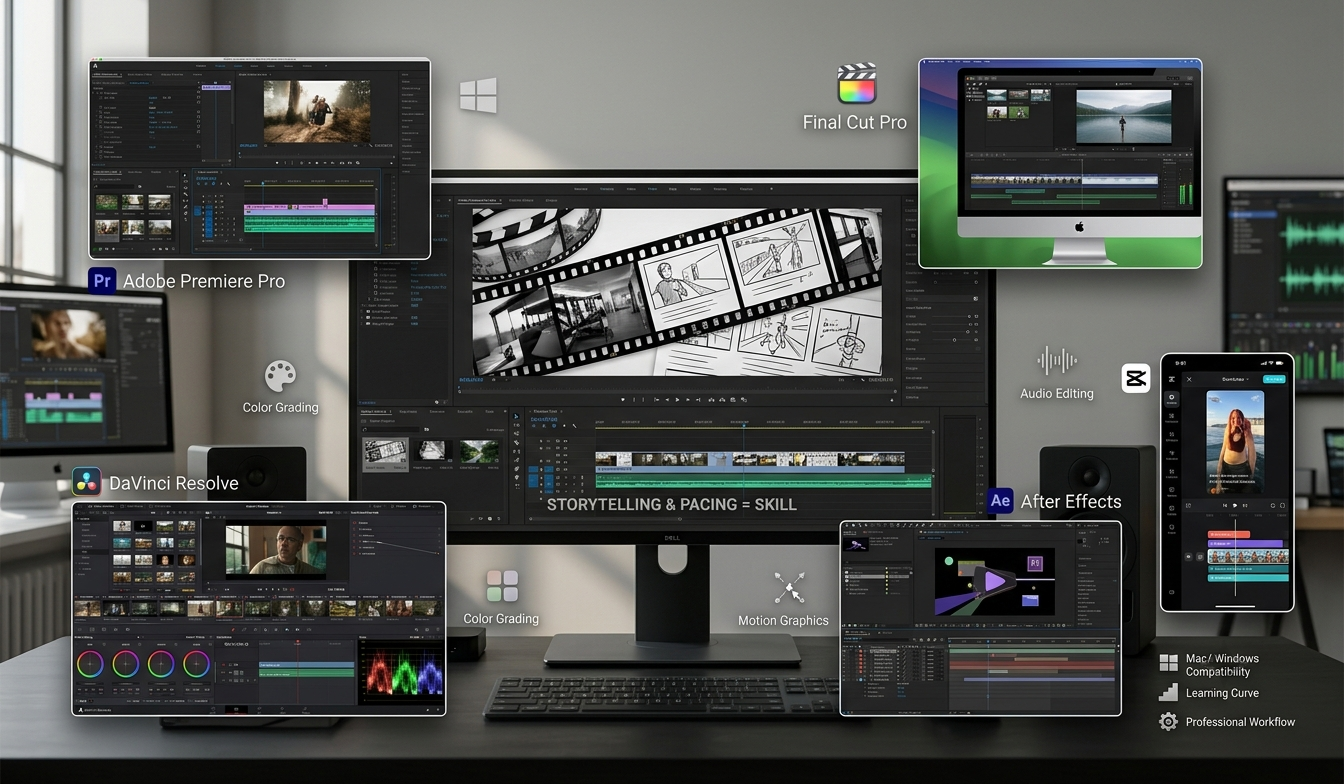
Task: Select the red clip in CapCut phone timeline
Action: [x=1229, y=534]
